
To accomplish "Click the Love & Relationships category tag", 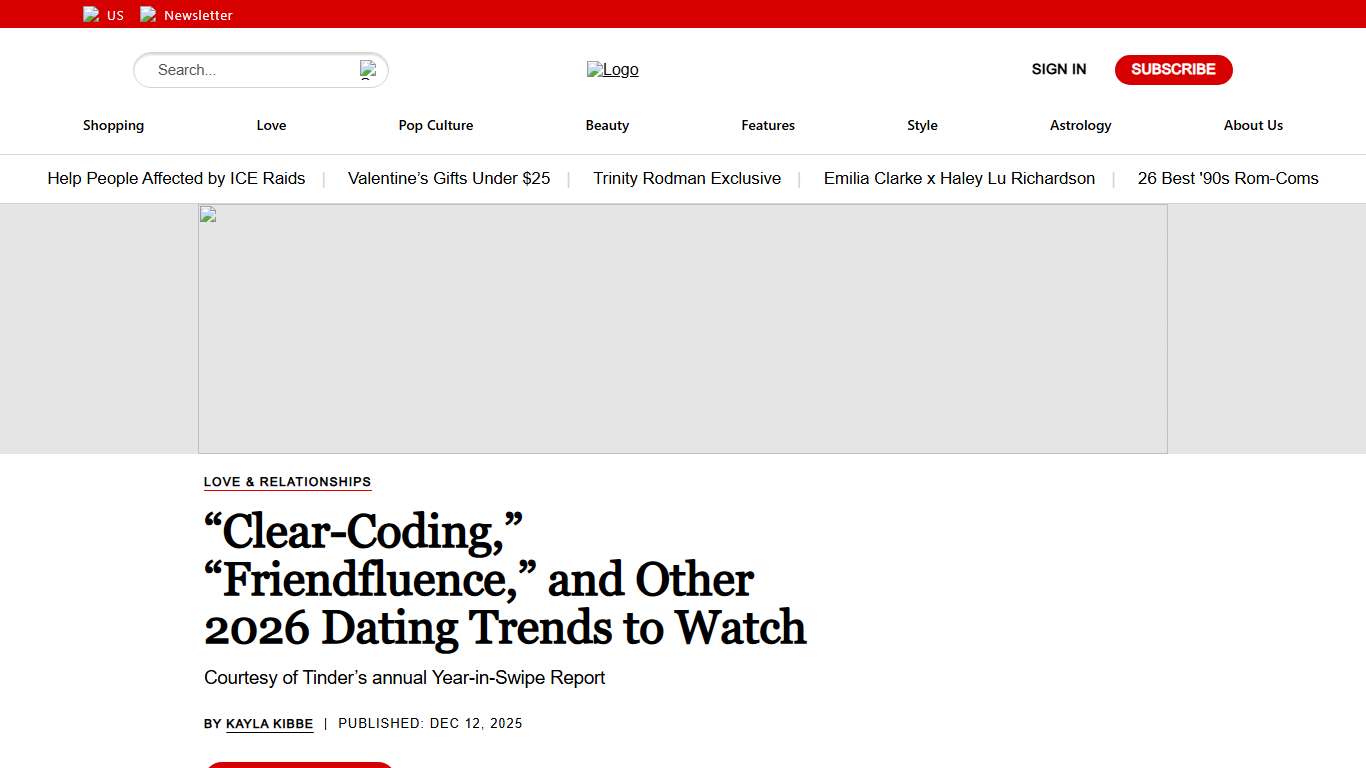I will 287,482.
